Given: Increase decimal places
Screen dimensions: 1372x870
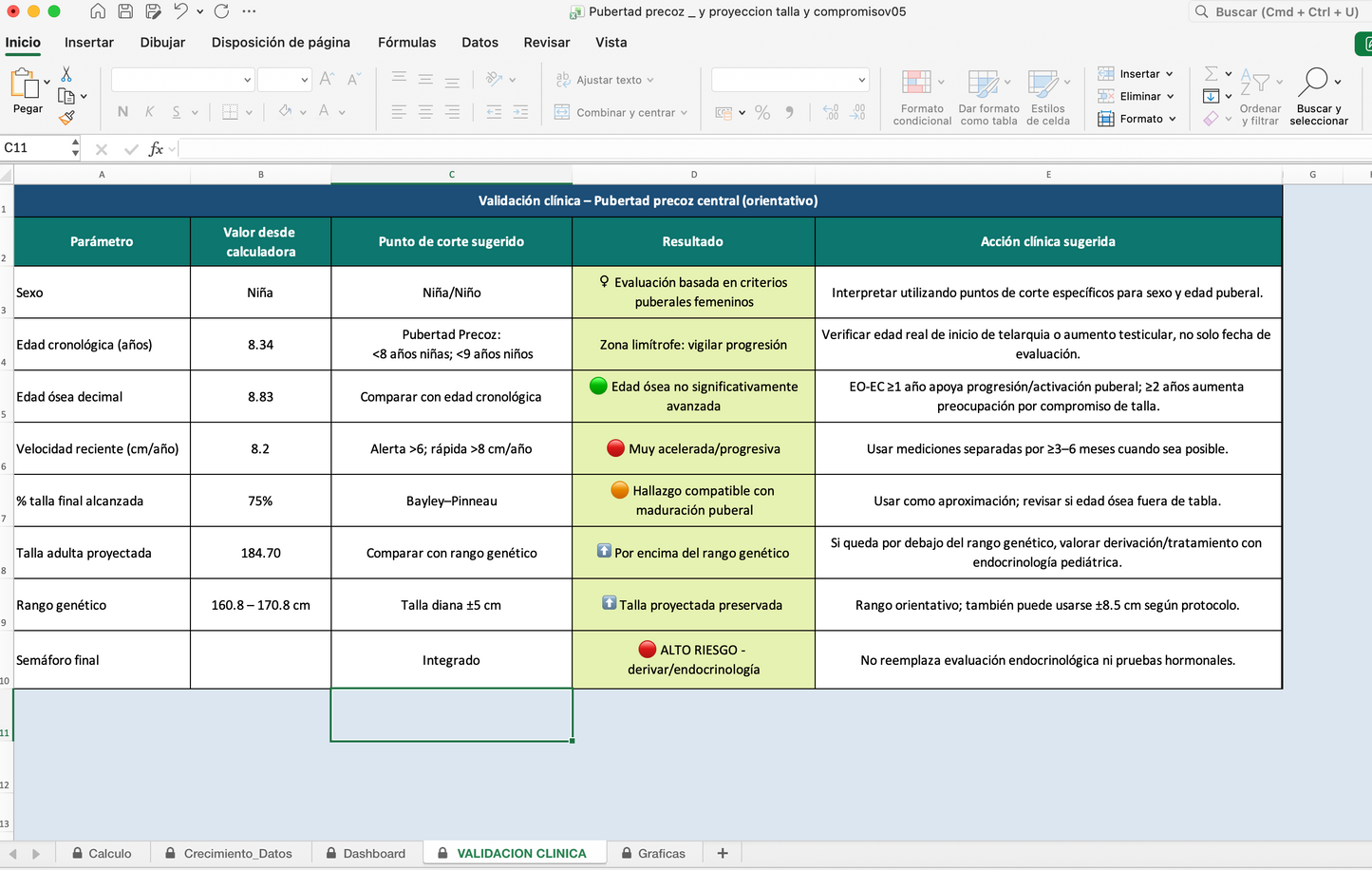Looking at the screenshot, I should tap(831, 112).
